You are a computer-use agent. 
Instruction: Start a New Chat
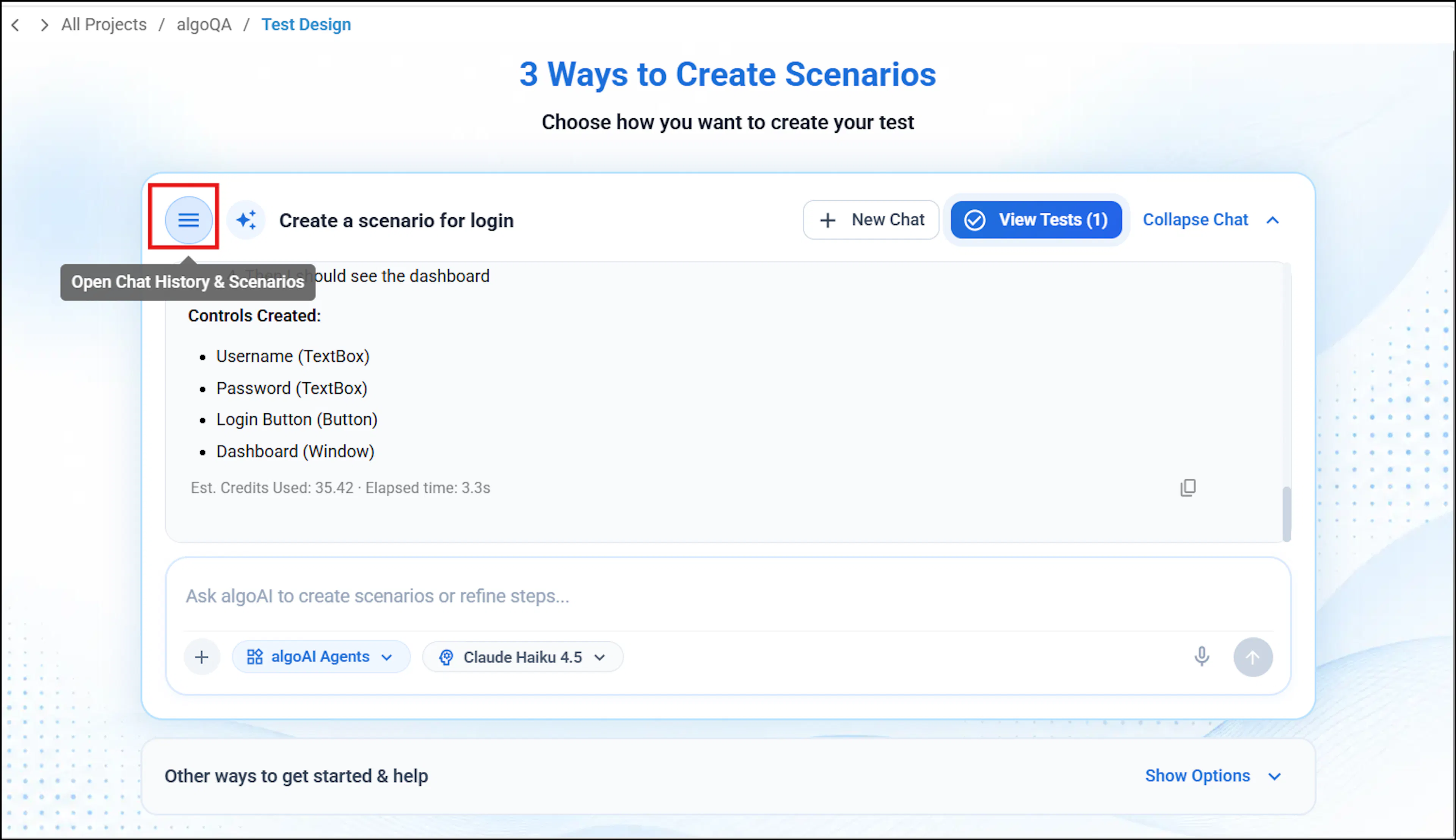coord(871,220)
